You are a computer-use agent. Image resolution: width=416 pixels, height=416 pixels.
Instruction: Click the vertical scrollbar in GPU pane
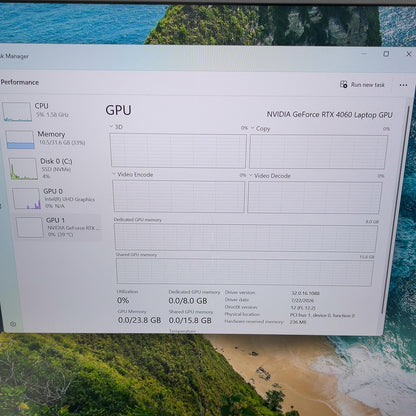click(x=395, y=209)
